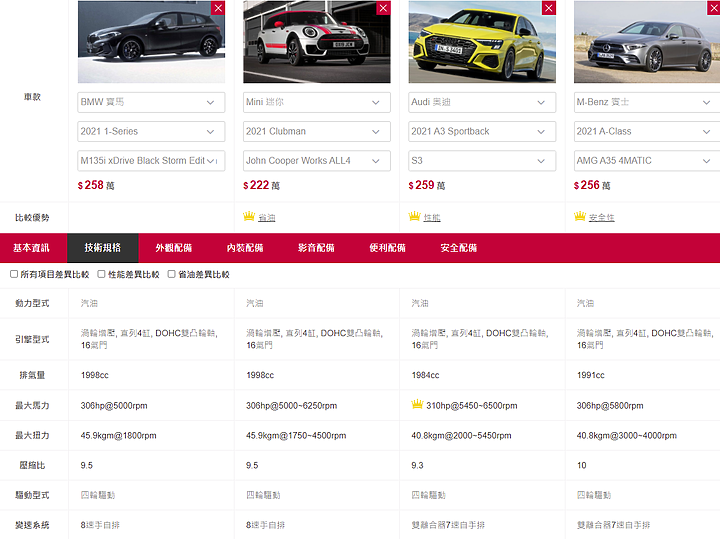Viewport: 720px width, 539px height.
Task: Click the 1991cc displacement value
Action: pos(591,375)
